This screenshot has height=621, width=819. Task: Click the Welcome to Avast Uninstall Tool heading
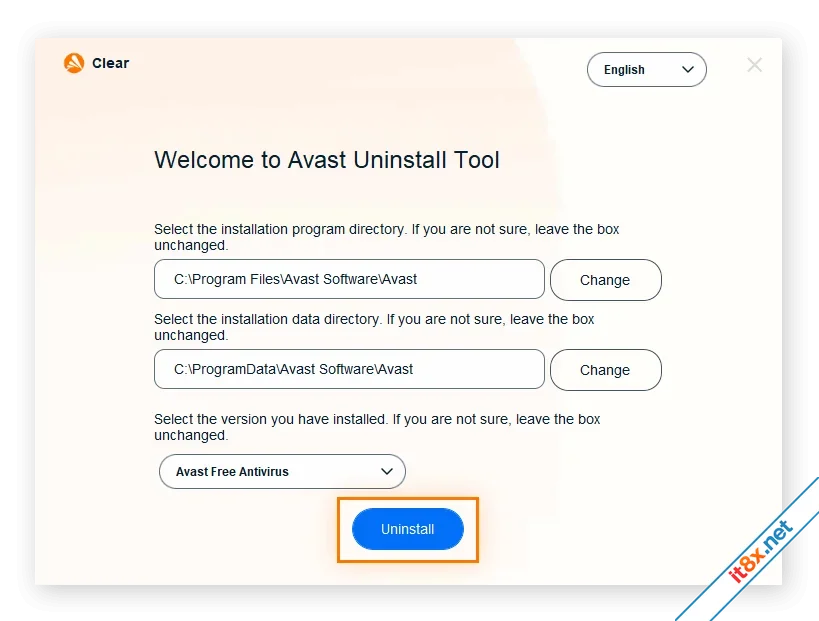[327, 160]
